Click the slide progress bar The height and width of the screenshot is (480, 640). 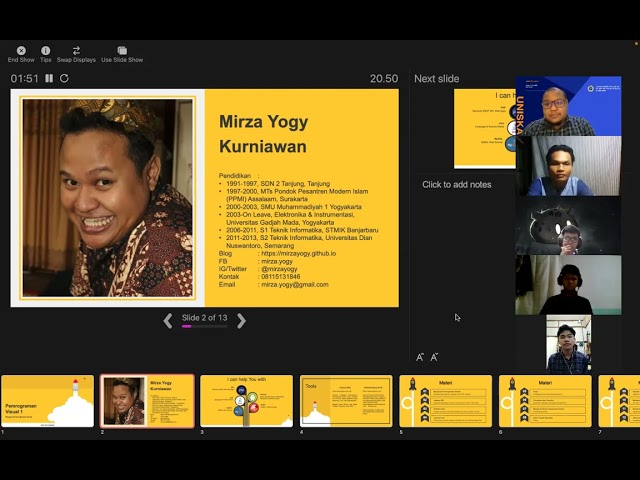pos(204,327)
